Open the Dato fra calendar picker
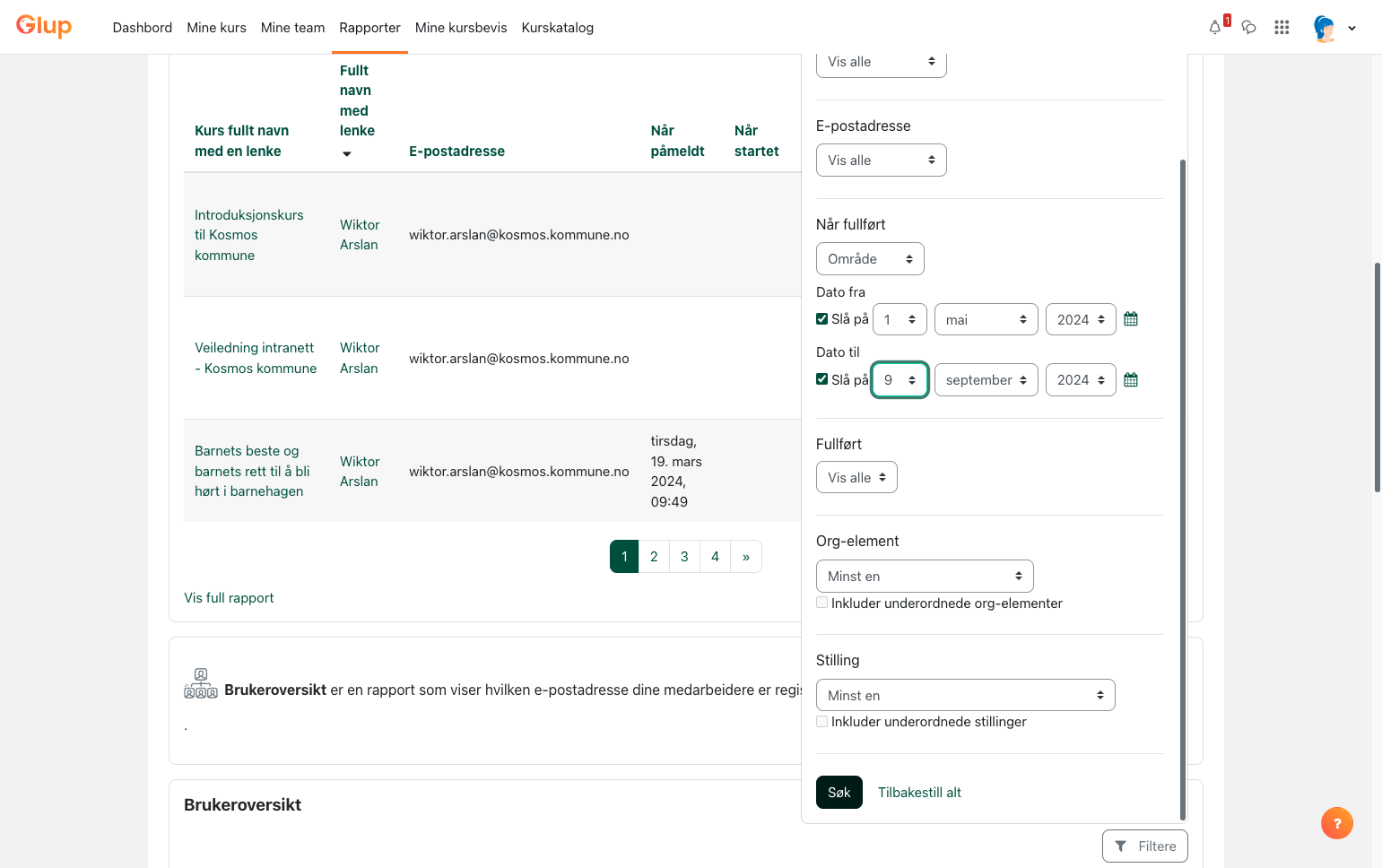This screenshot has width=1382, height=868. 1131,319
